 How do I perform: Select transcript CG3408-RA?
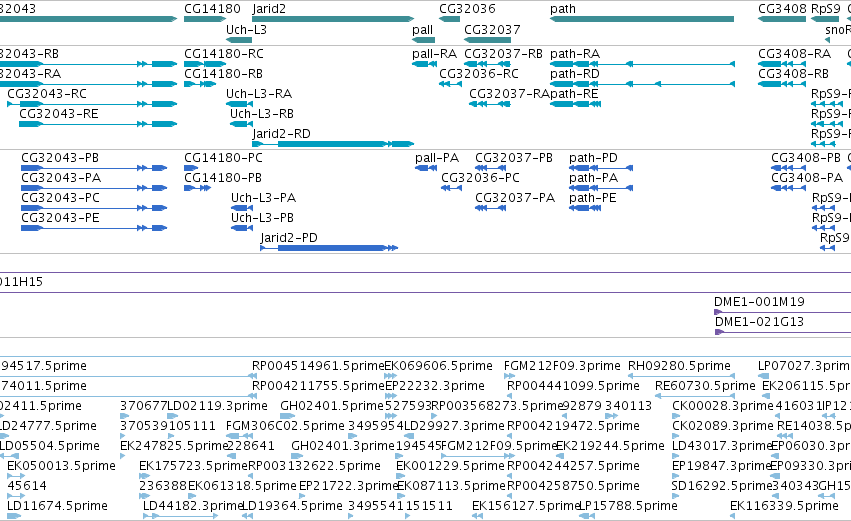(782, 64)
